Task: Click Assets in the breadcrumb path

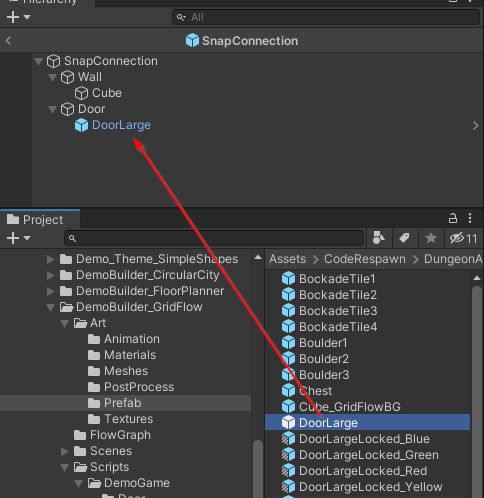Action: click(x=287, y=259)
